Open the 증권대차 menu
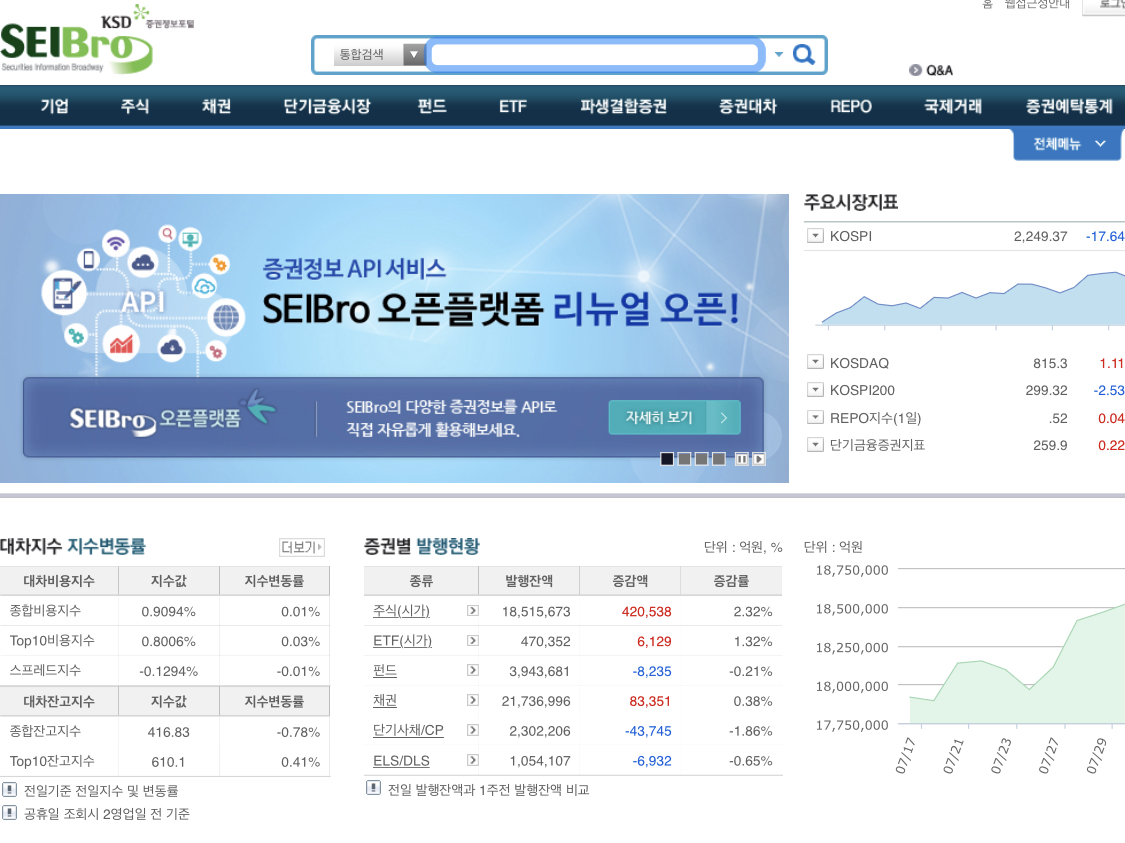The width and height of the screenshot is (1125, 843). pyautogui.click(x=748, y=106)
